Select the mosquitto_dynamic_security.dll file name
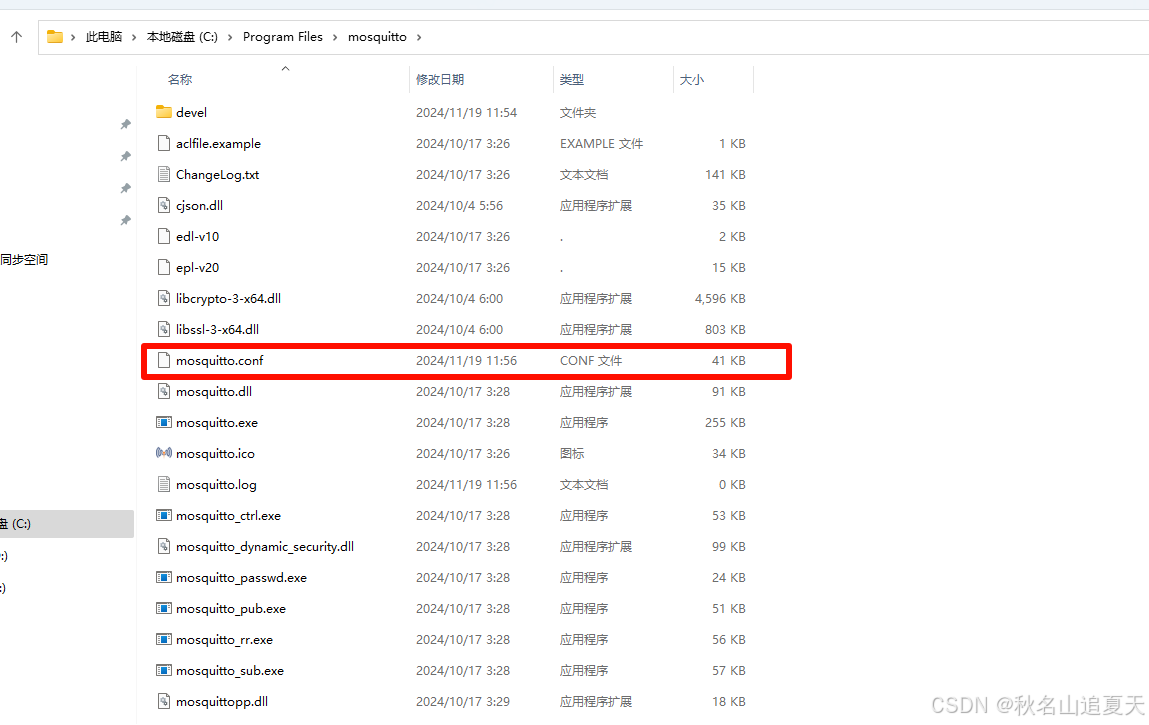 point(265,546)
